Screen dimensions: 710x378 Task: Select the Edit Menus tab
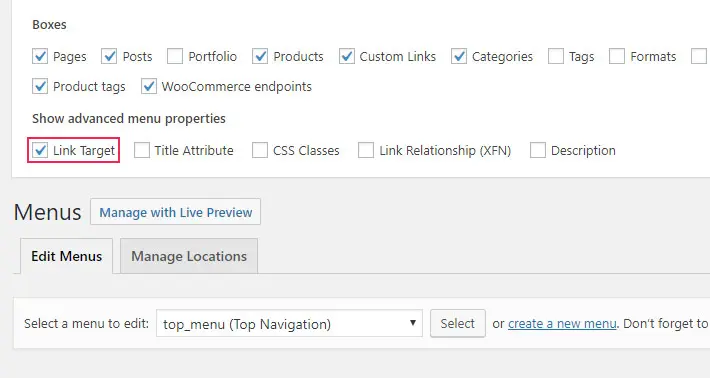coord(67,256)
